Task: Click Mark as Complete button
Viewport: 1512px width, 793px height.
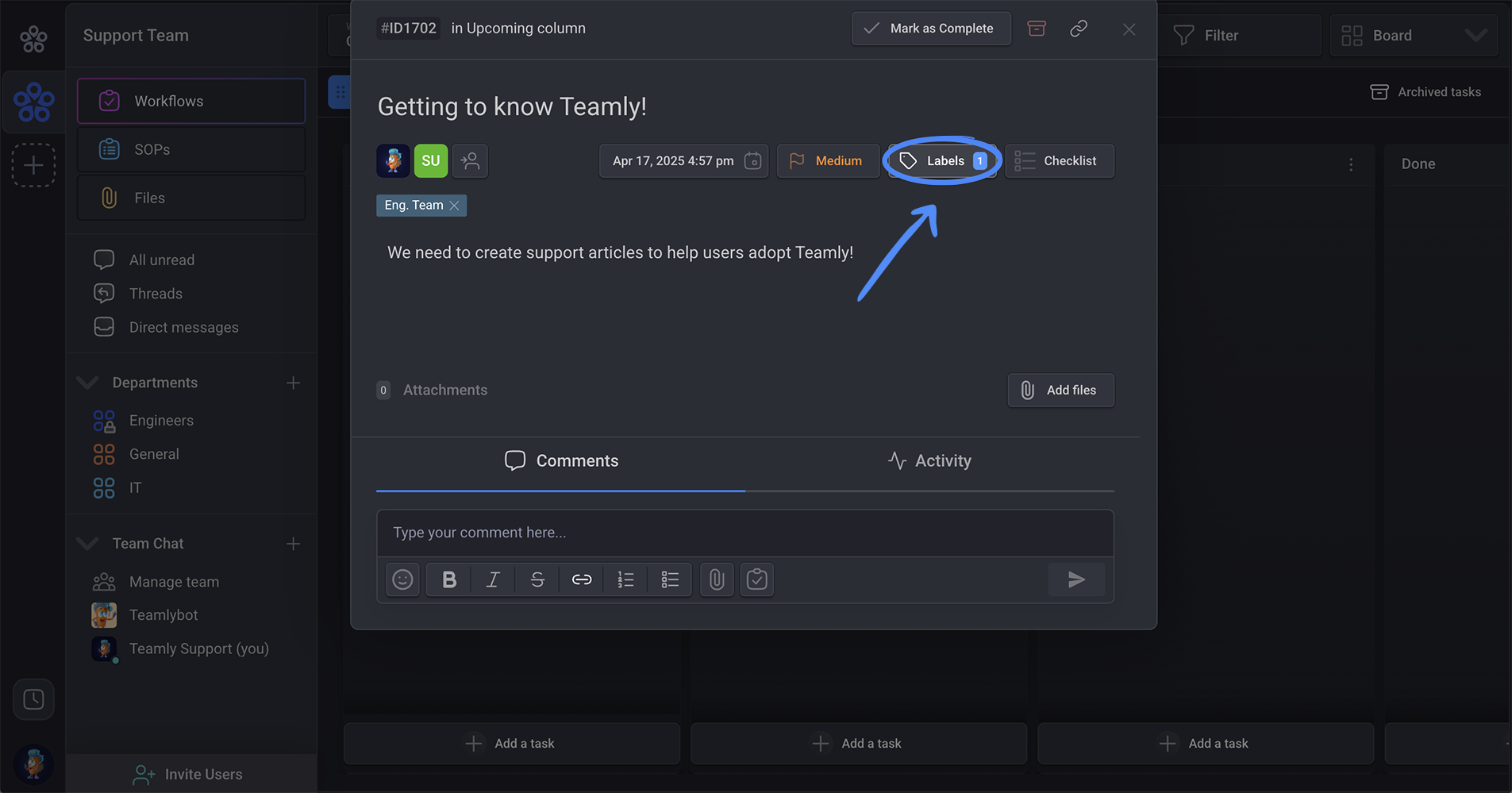Action: (x=931, y=29)
